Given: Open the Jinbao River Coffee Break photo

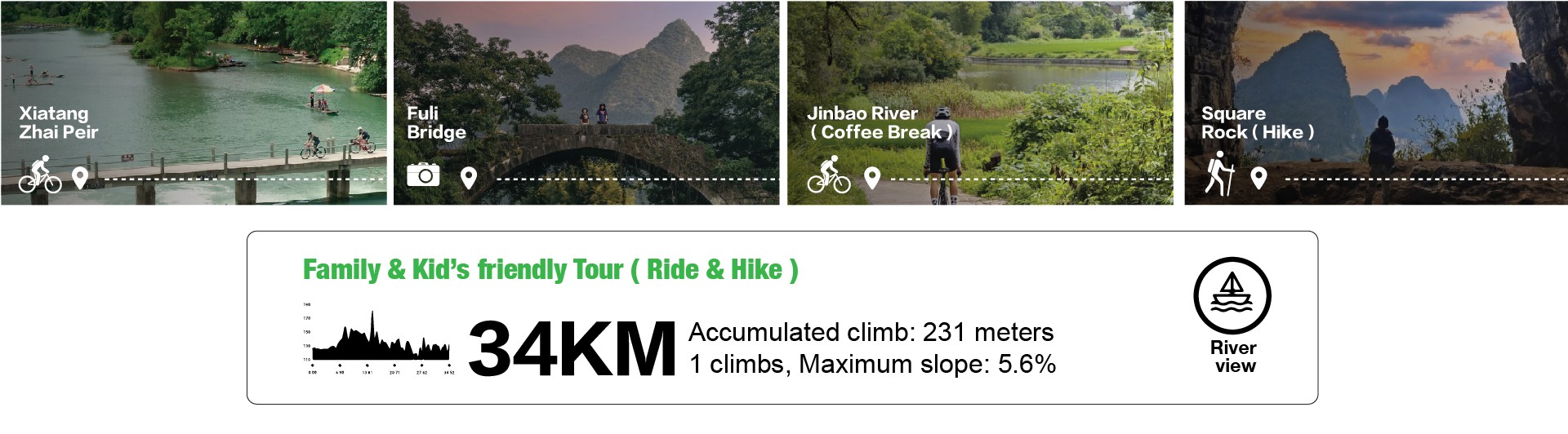Looking at the screenshot, I should (x=980, y=103).
